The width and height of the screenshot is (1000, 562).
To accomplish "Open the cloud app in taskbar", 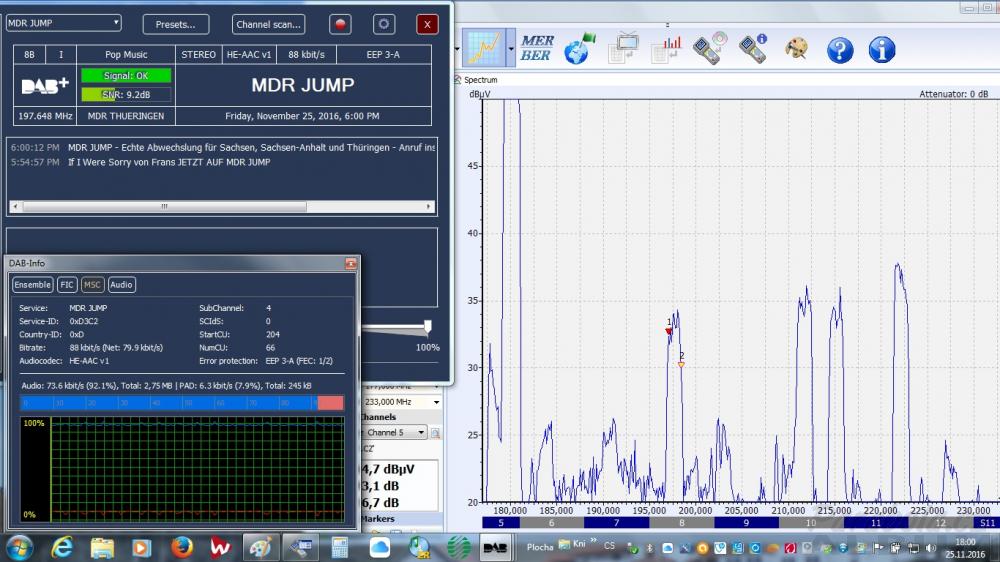I will pyautogui.click(x=379, y=548).
